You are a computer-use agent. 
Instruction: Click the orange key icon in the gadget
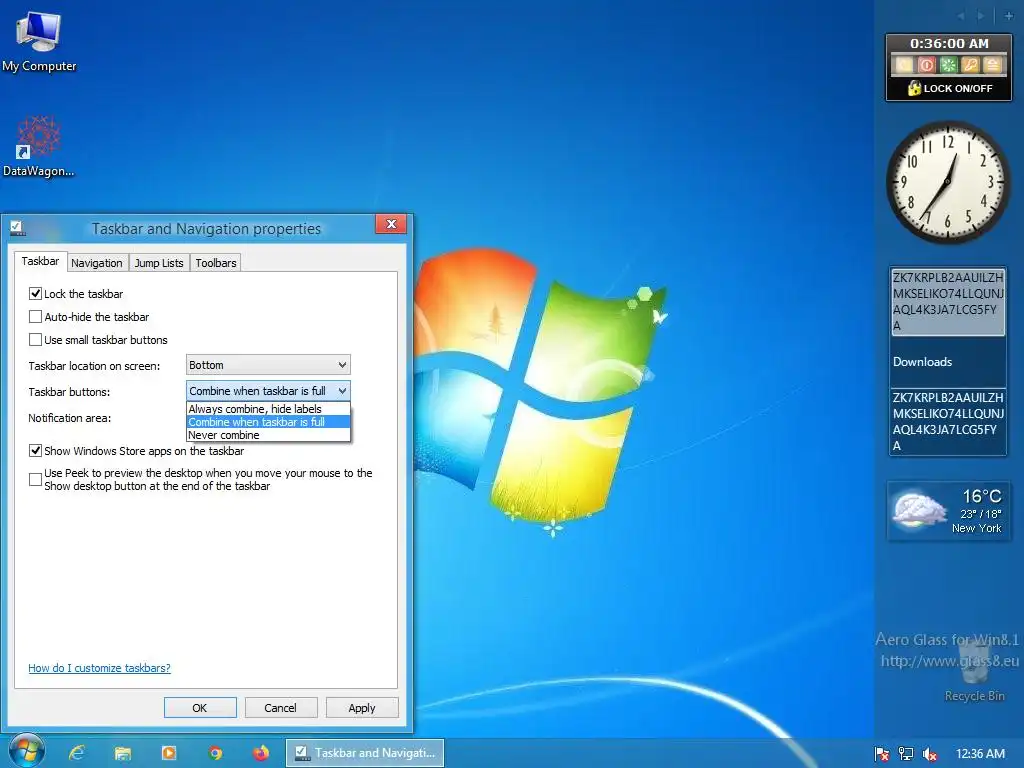click(970, 65)
